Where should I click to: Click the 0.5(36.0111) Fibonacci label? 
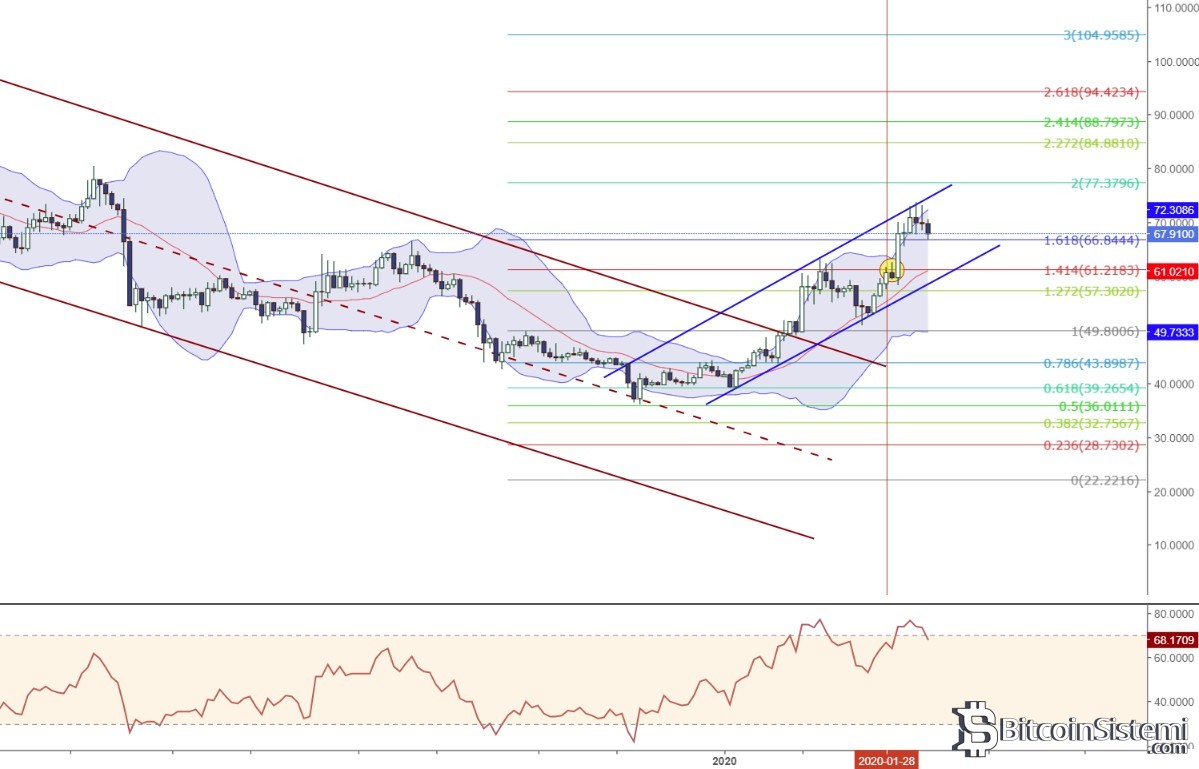[1098, 406]
